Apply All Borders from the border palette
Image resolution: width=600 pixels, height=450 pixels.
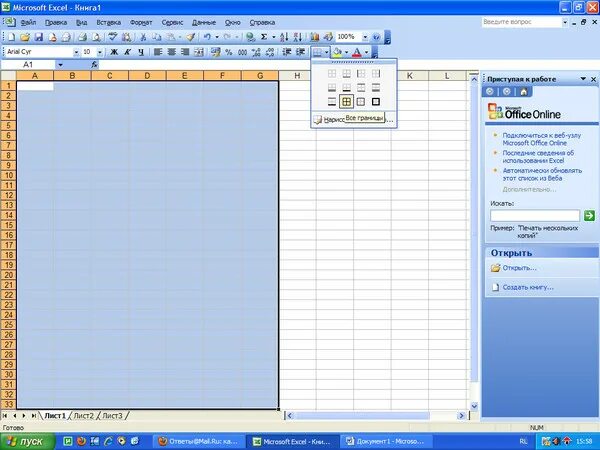(x=346, y=102)
